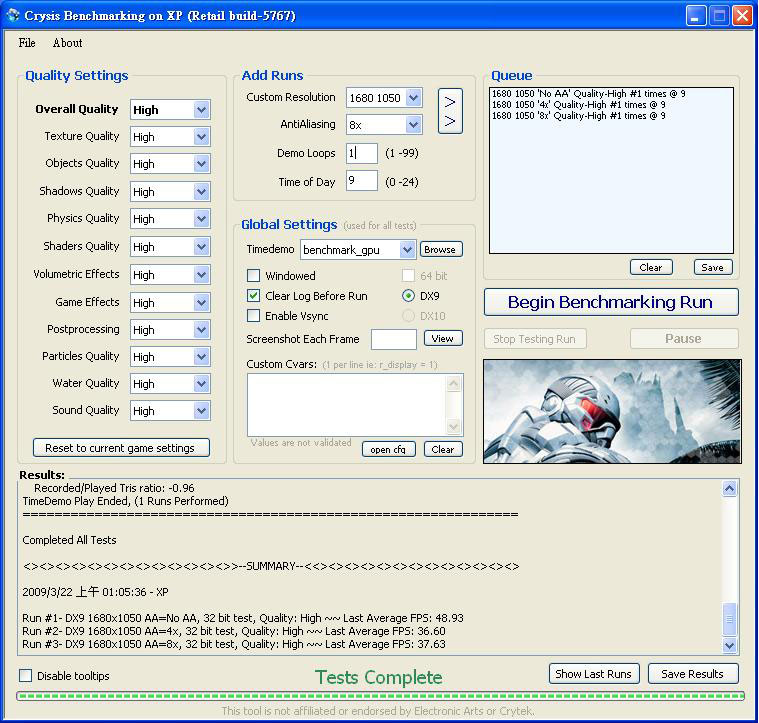Image resolution: width=759 pixels, height=723 pixels.
Task: Open the Texture Quality dropdown
Action: (x=201, y=137)
